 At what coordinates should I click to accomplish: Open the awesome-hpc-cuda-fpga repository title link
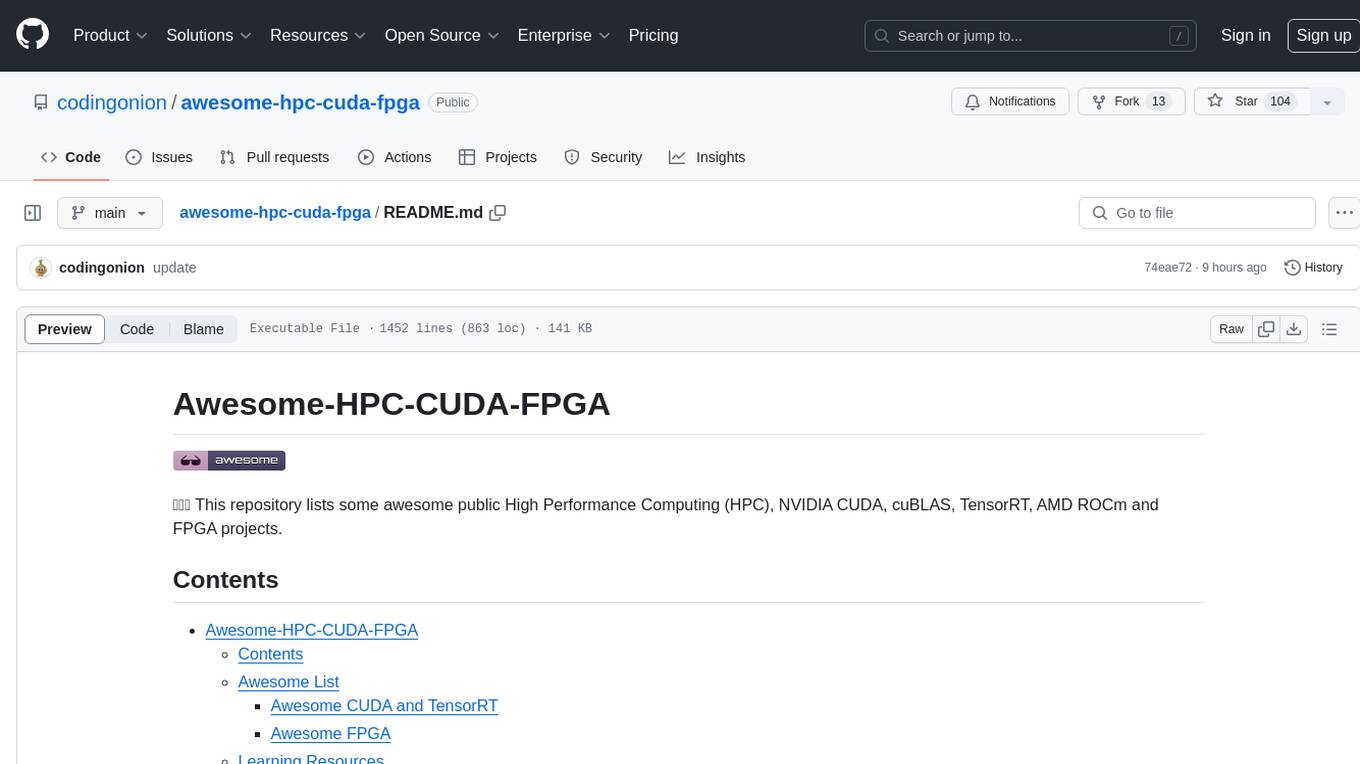pos(300,102)
